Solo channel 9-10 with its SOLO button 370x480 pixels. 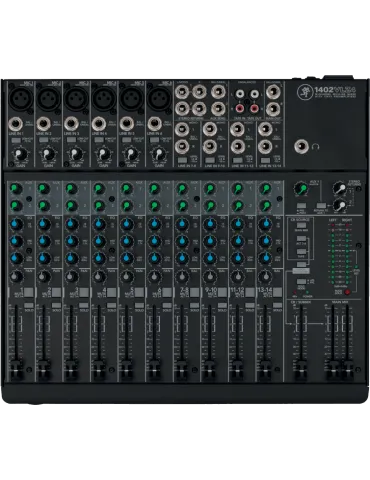222,305
